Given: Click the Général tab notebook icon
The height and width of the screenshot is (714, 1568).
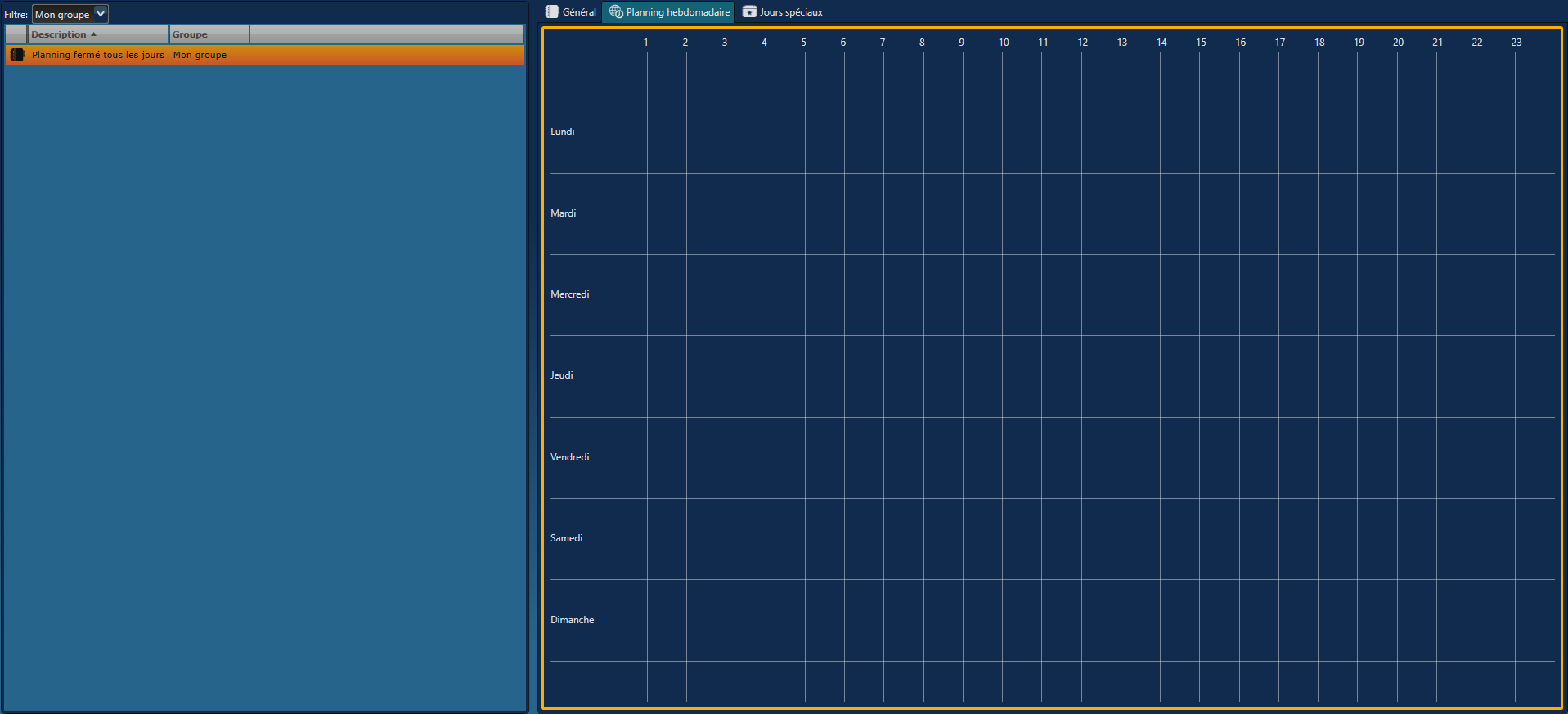Looking at the screenshot, I should pyautogui.click(x=552, y=12).
